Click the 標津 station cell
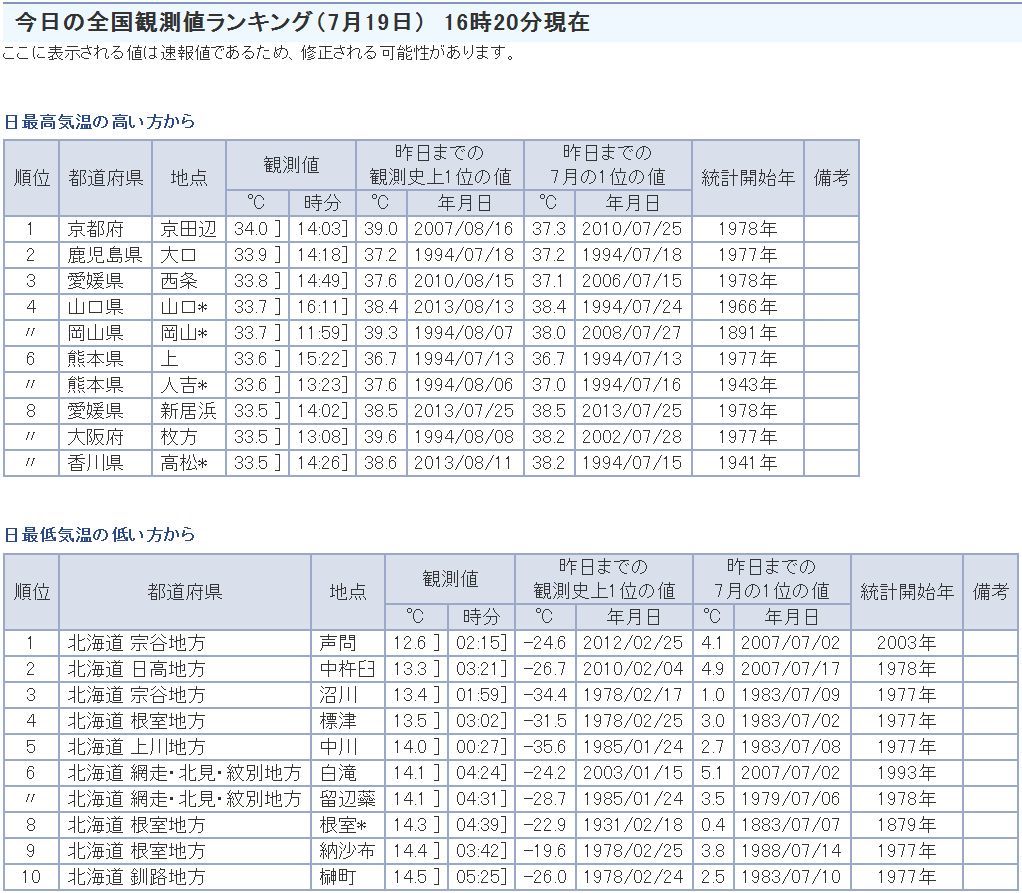The image size is (1022, 893). coord(336,721)
